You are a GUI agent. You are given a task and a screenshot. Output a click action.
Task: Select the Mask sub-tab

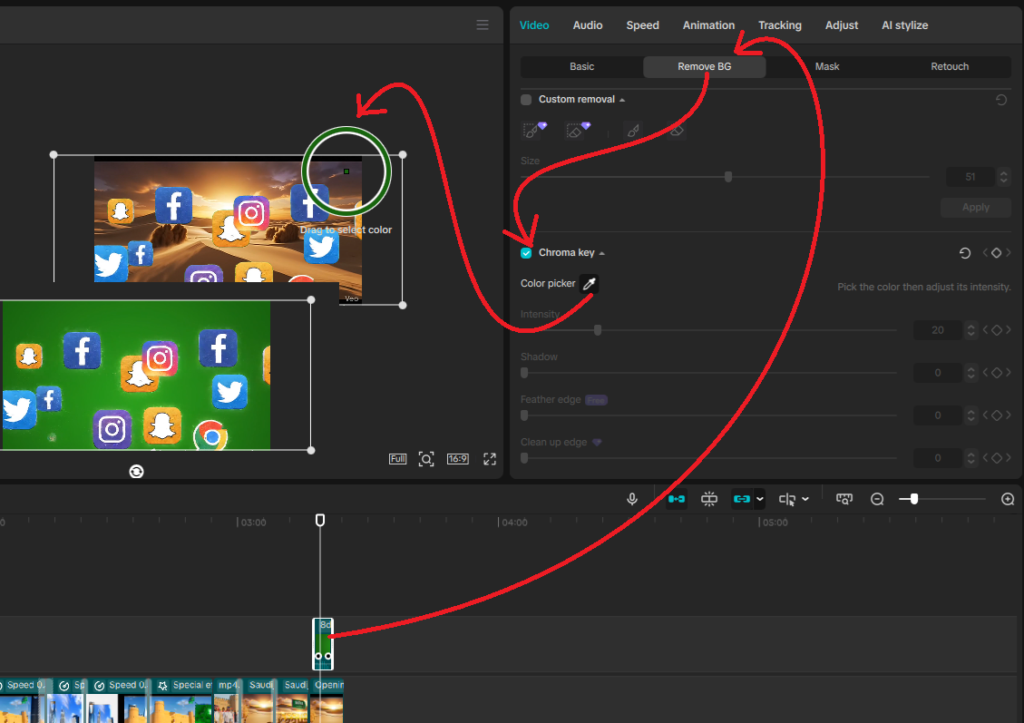pos(826,67)
